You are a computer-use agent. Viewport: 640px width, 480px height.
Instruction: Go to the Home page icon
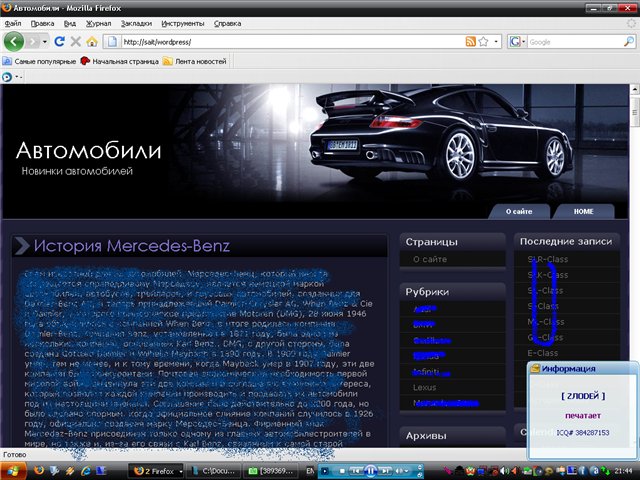92,42
